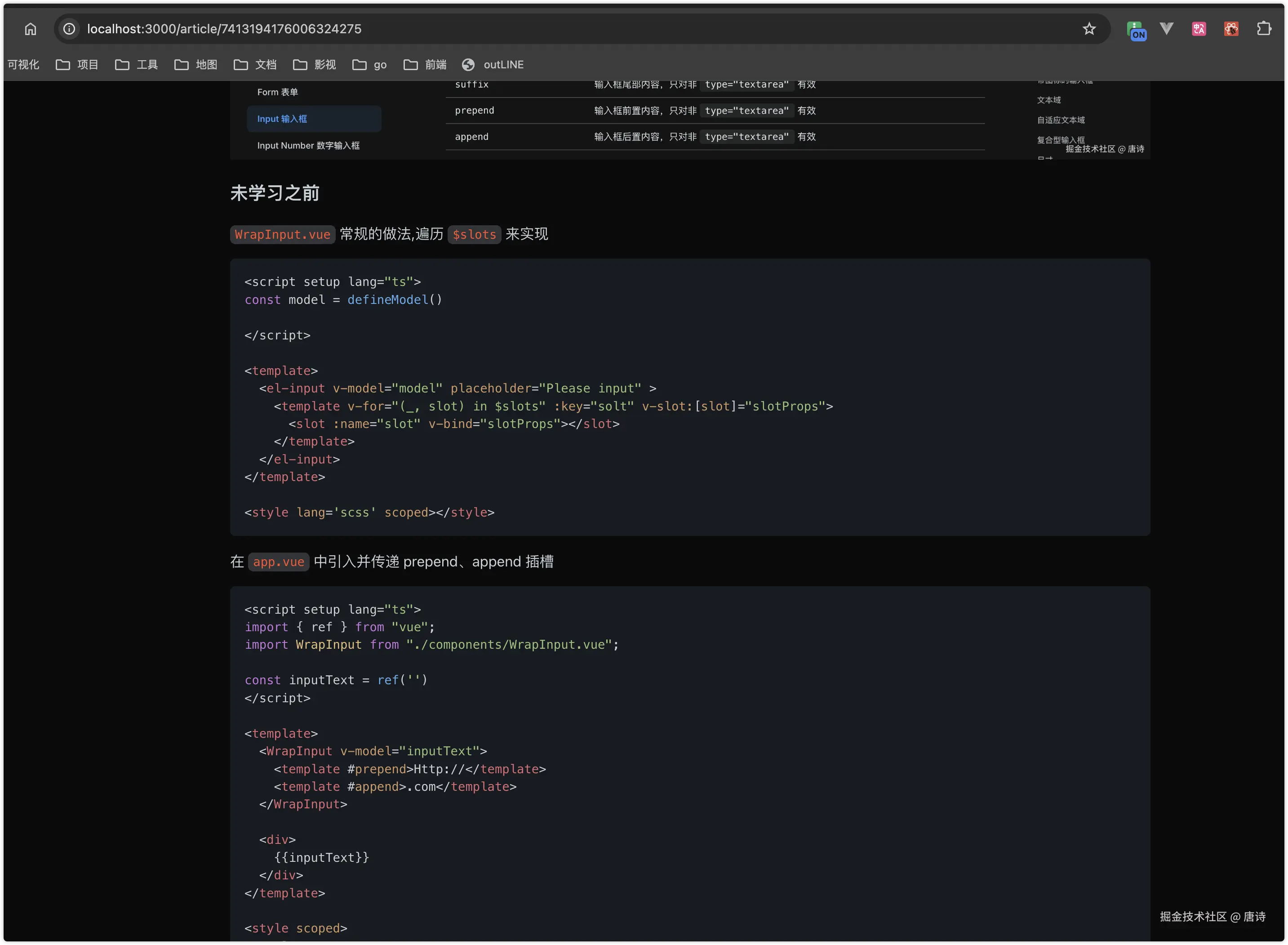Open the 项目 bookmarks folder
Viewport: 1288px width, 945px height.
pyautogui.click(x=77, y=65)
